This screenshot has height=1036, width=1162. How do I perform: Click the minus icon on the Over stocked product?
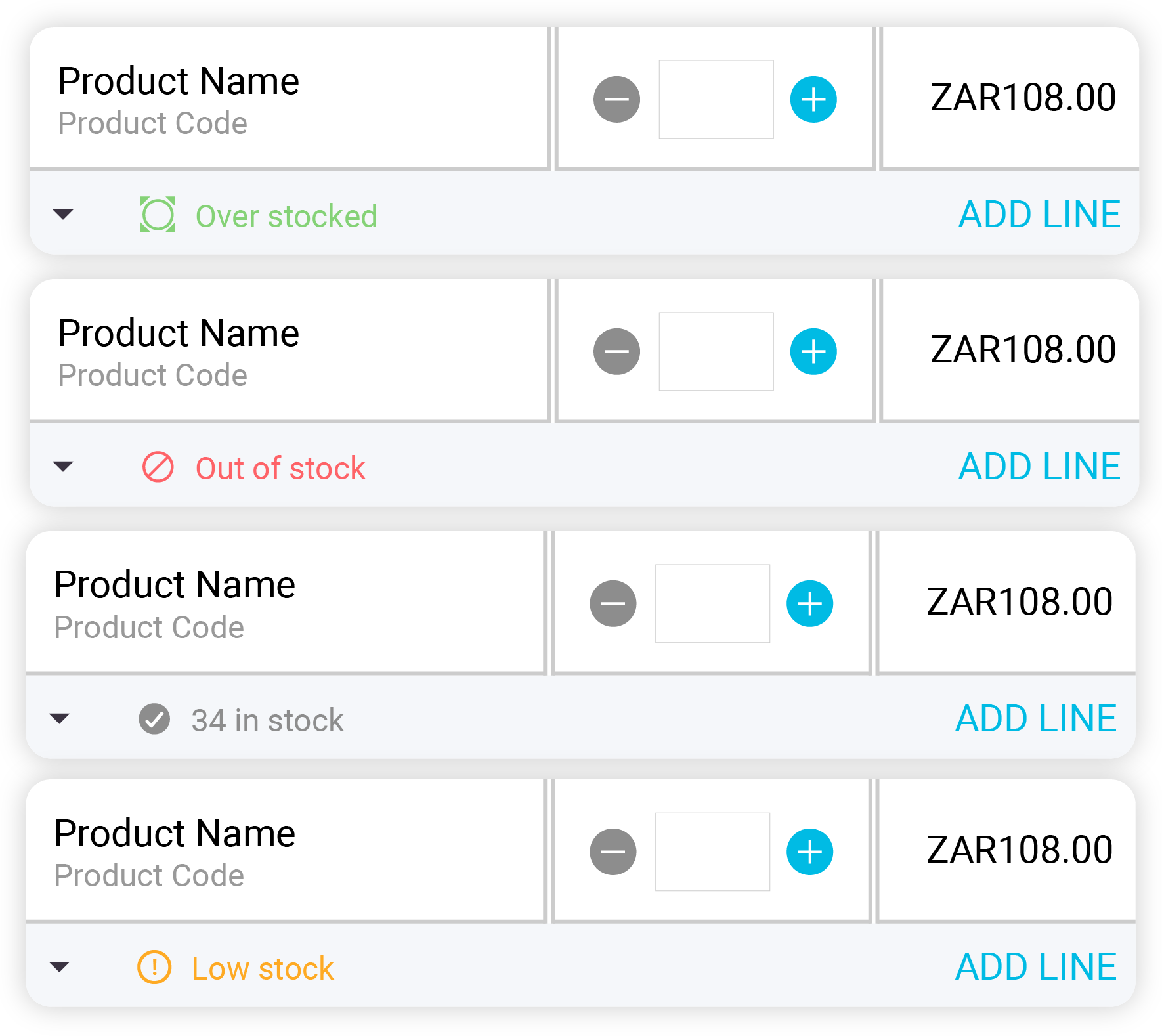tap(616, 98)
